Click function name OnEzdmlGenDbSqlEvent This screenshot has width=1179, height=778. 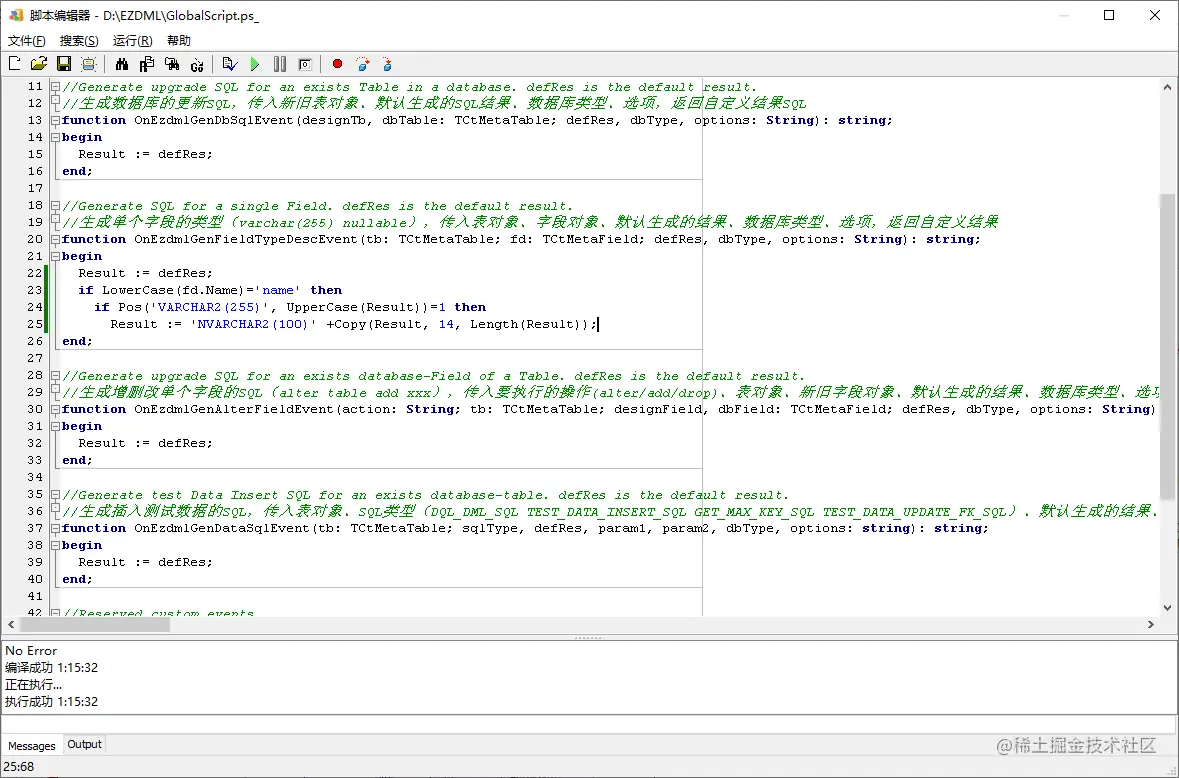(214, 120)
